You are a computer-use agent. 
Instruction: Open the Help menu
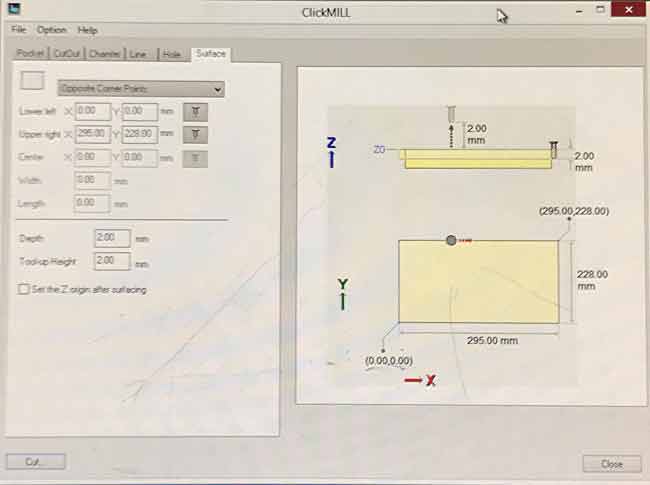click(87, 30)
